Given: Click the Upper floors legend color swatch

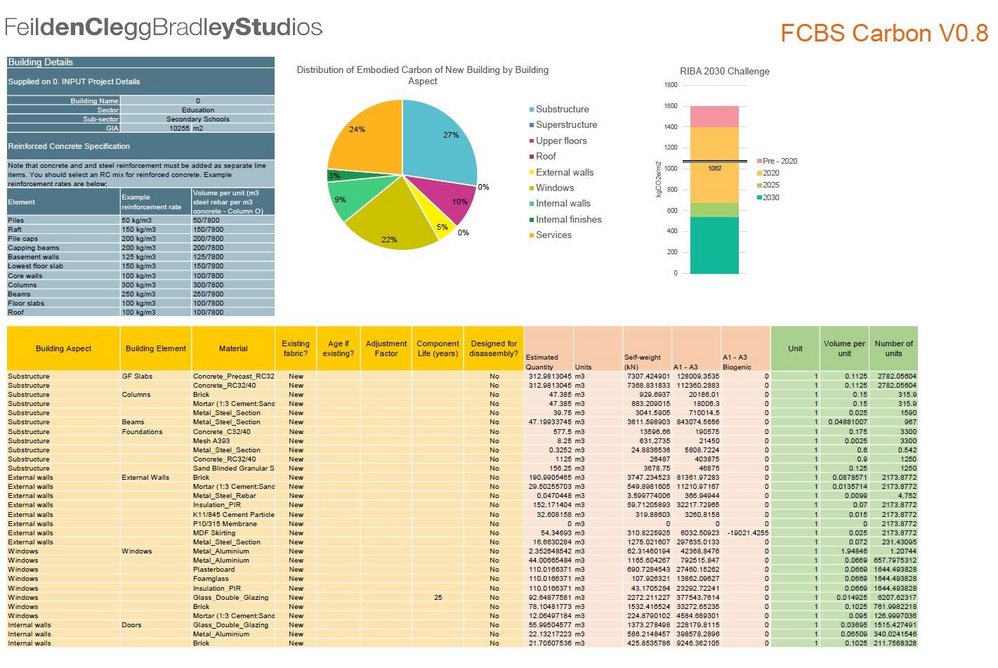Looking at the screenshot, I should pyautogui.click(x=531, y=141).
